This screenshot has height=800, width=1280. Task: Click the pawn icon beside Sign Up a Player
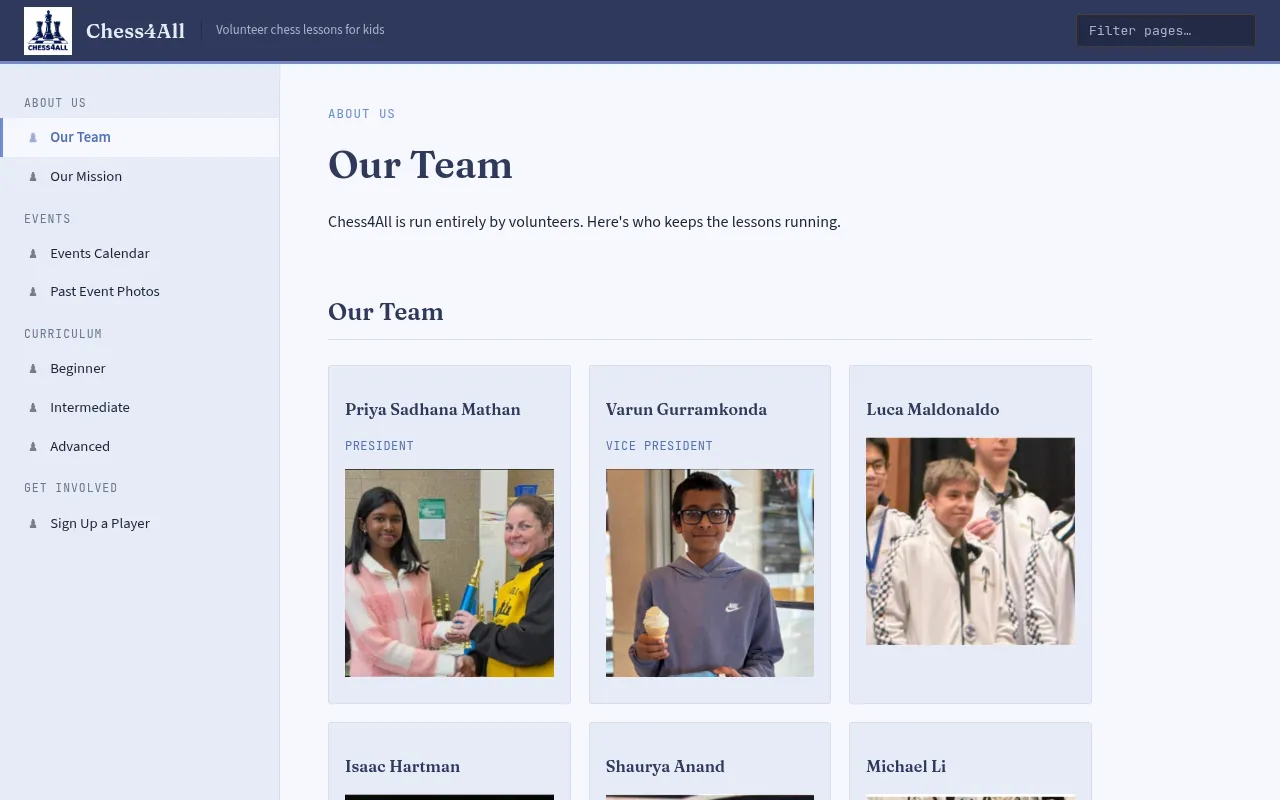click(33, 524)
